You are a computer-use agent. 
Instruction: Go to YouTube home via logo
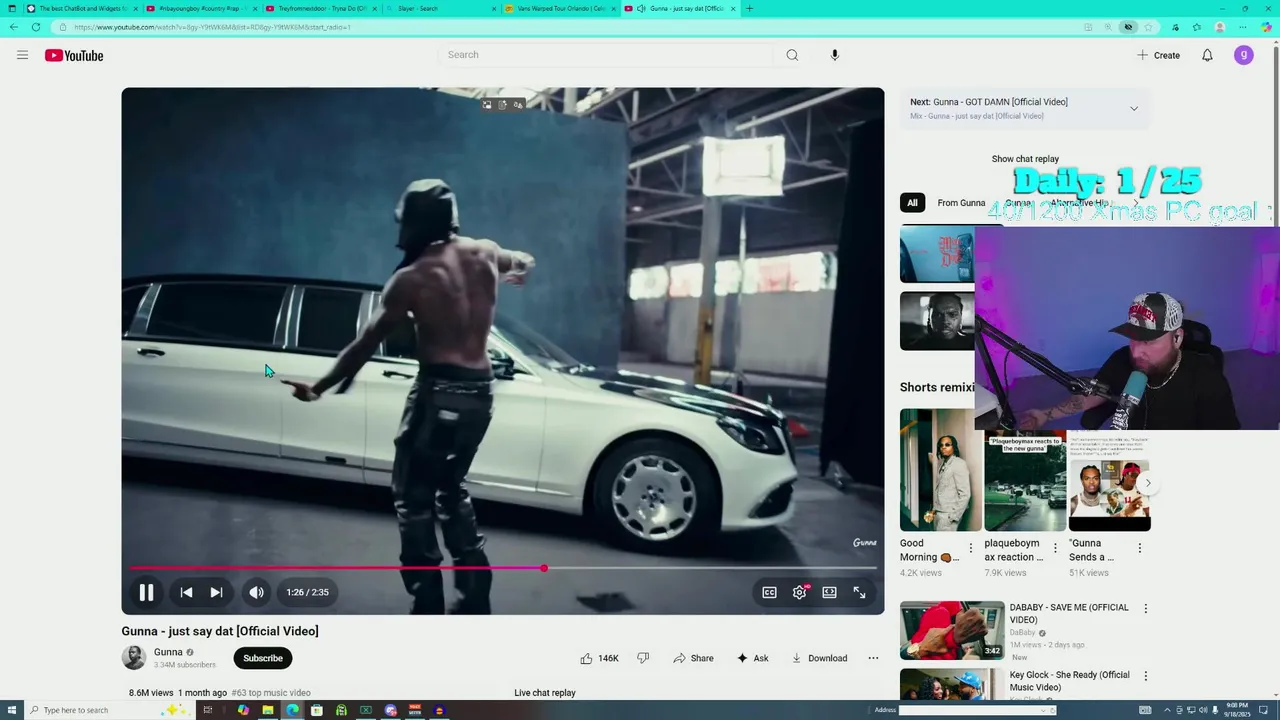pyautogui.click(x=74, y=55)
